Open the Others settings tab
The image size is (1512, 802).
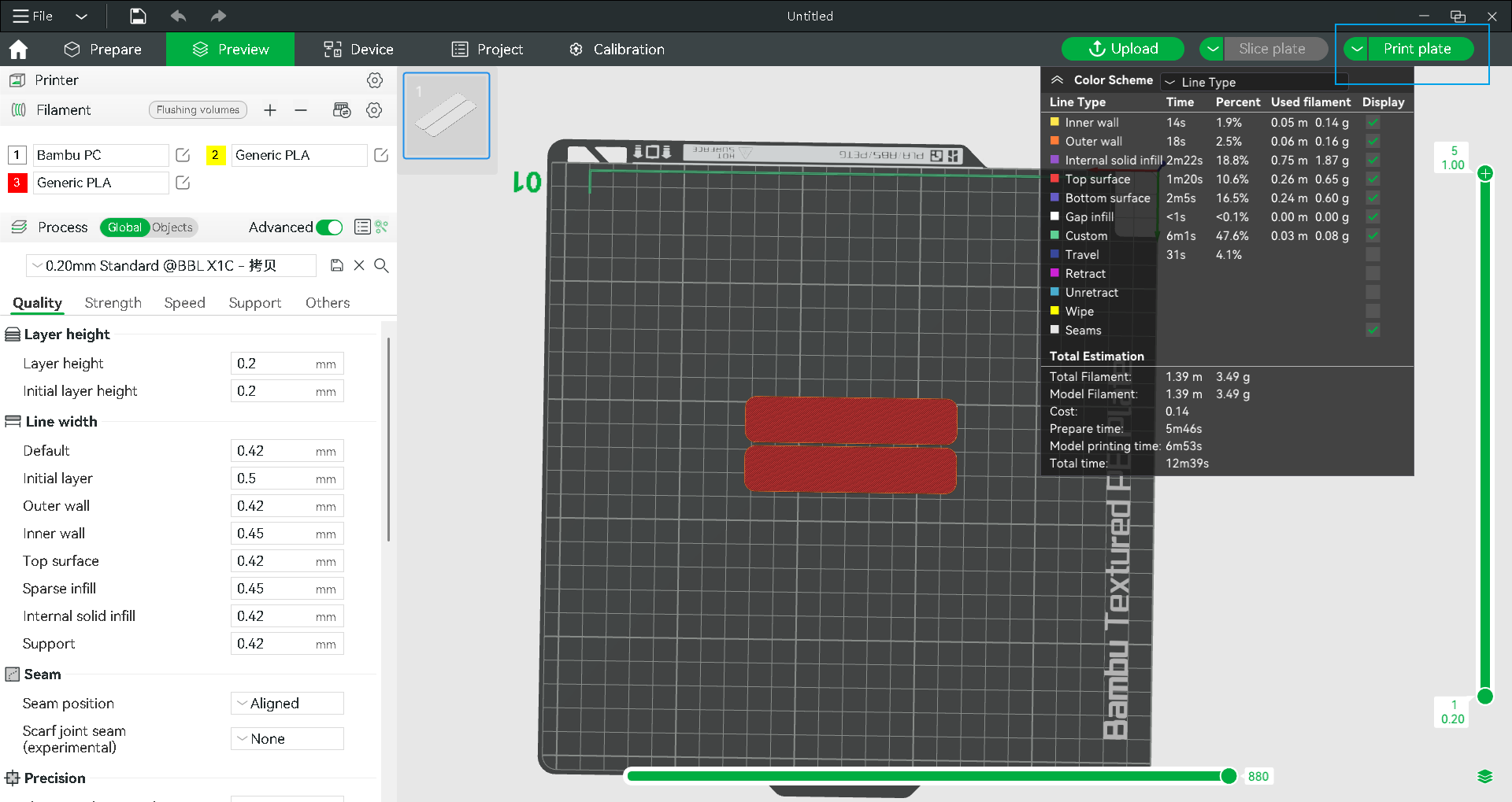tap(328, 303)
